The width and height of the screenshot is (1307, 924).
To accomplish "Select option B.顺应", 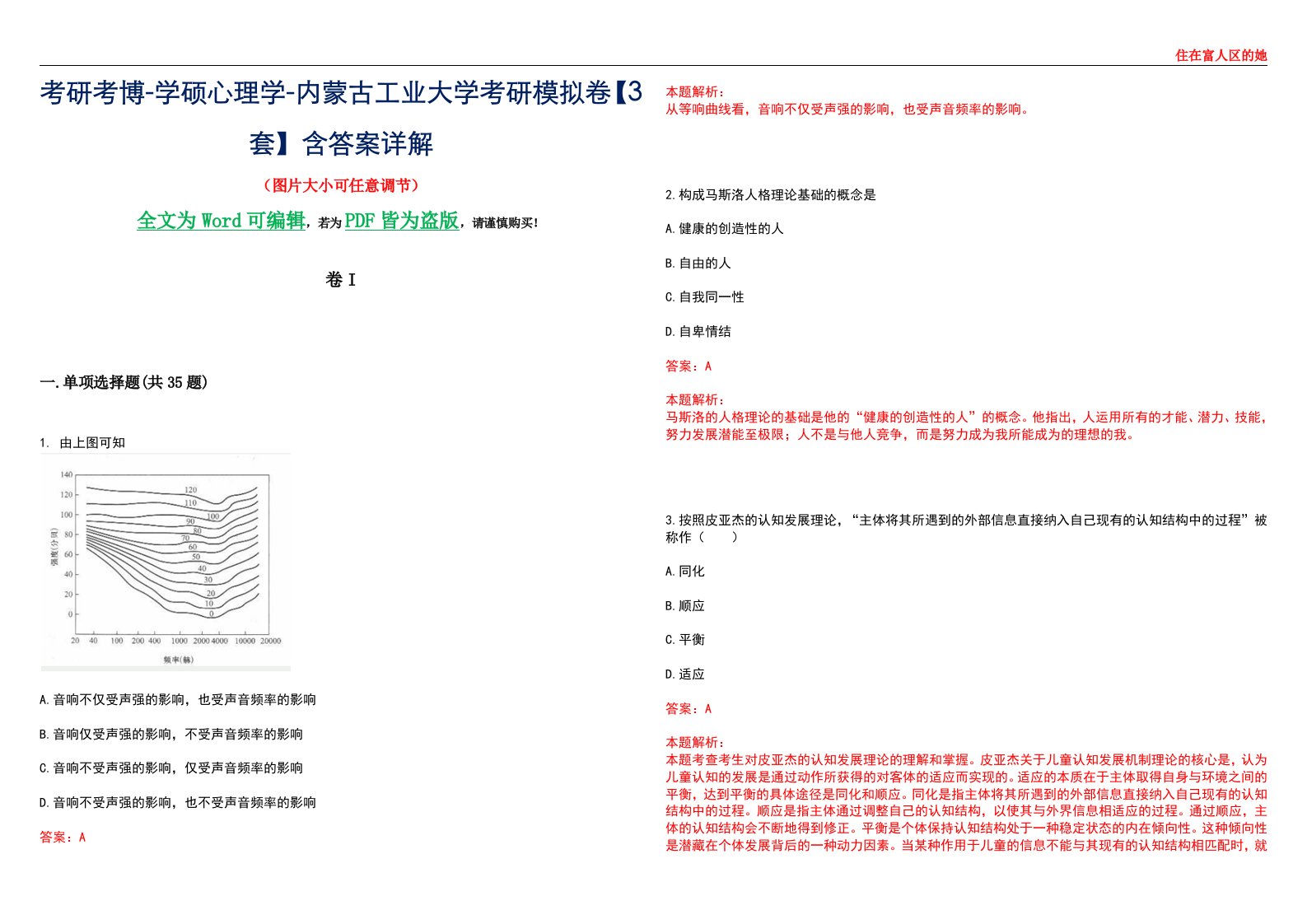I will (684, 606).
